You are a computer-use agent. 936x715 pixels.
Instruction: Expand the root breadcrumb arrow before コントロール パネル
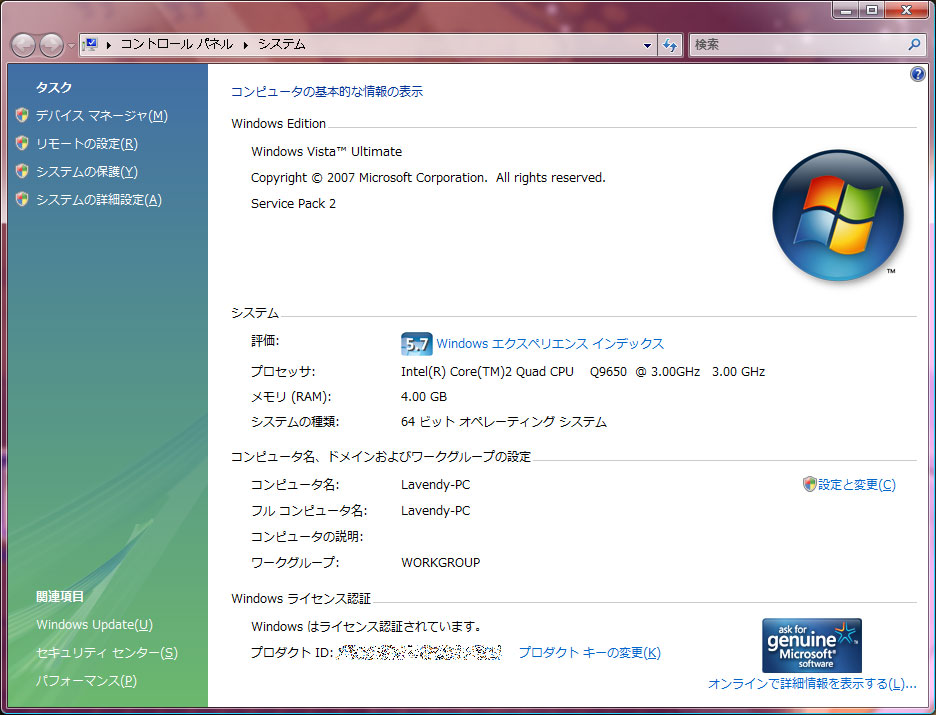pos(109,45)
